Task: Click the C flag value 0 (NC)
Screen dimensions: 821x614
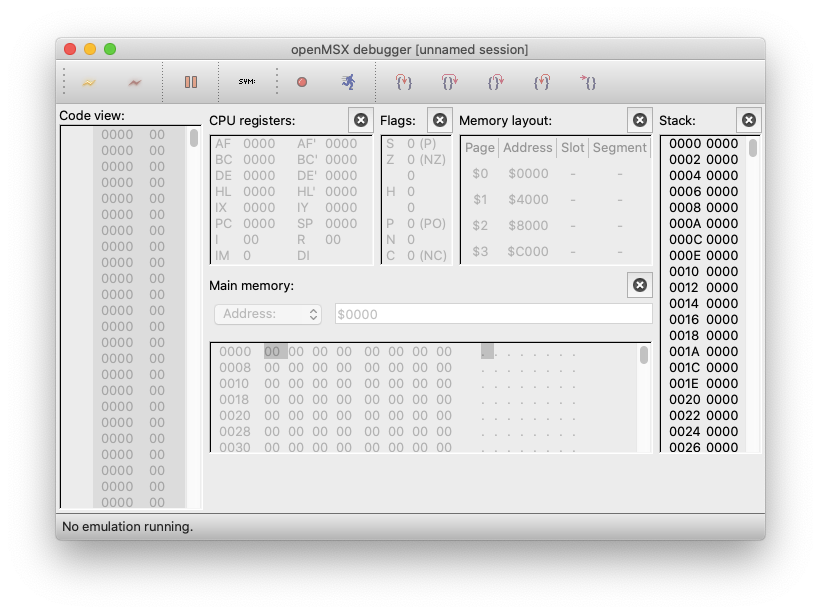Action: tap(427, 255)
